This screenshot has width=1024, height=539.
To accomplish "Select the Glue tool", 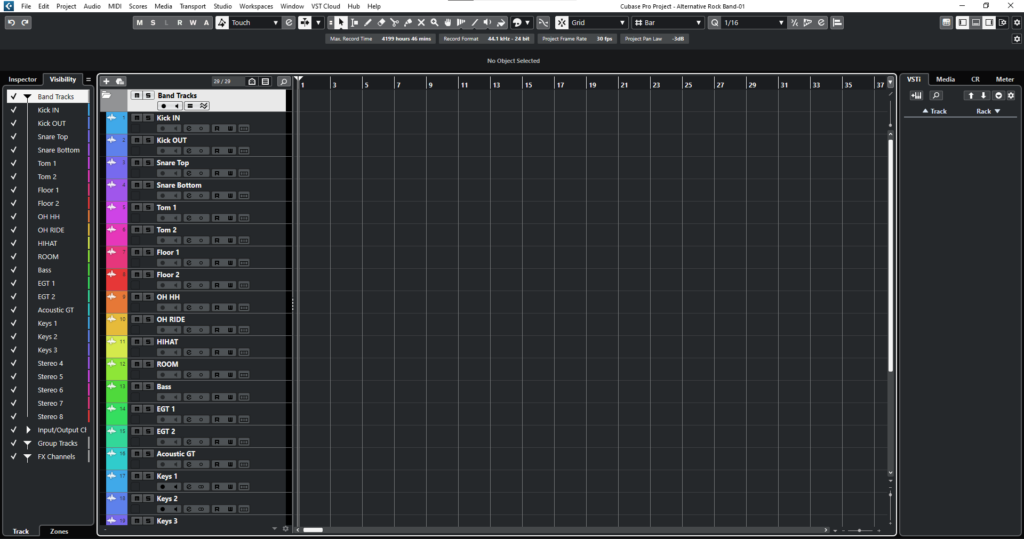I will (x=408, y=23).
